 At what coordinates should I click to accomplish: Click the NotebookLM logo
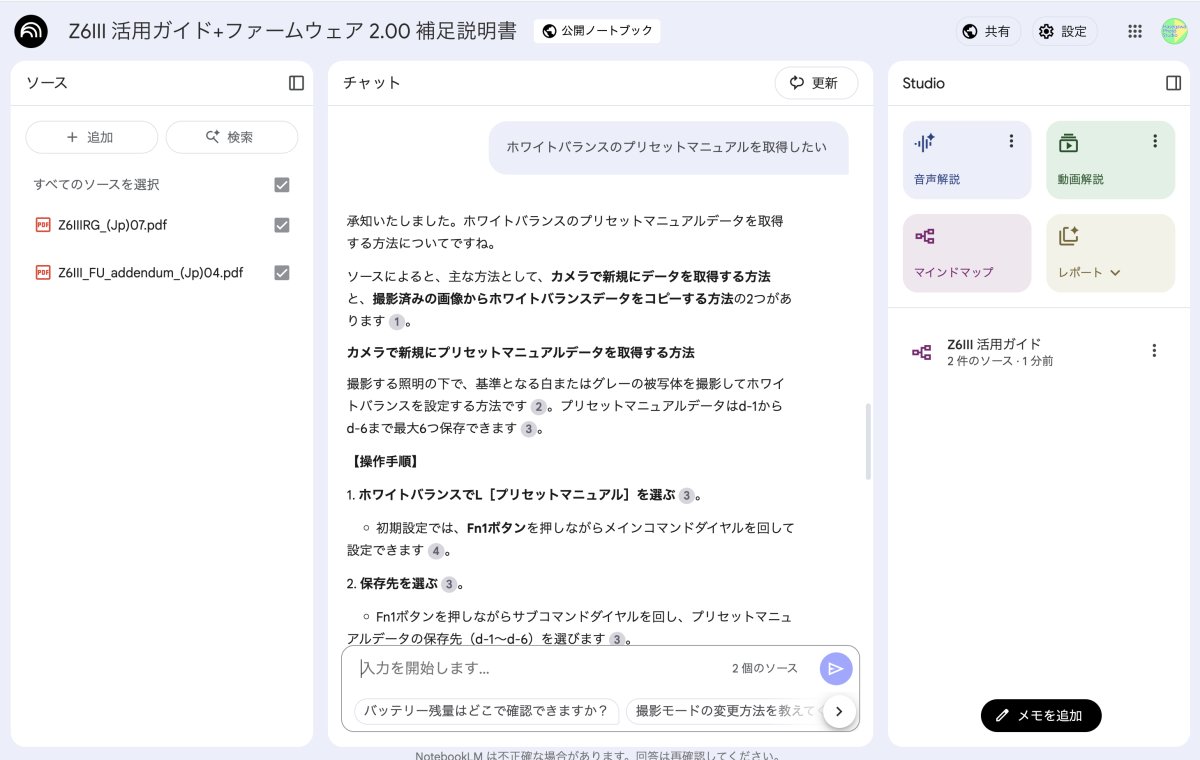pyautogui.click(x=32, y=31)
